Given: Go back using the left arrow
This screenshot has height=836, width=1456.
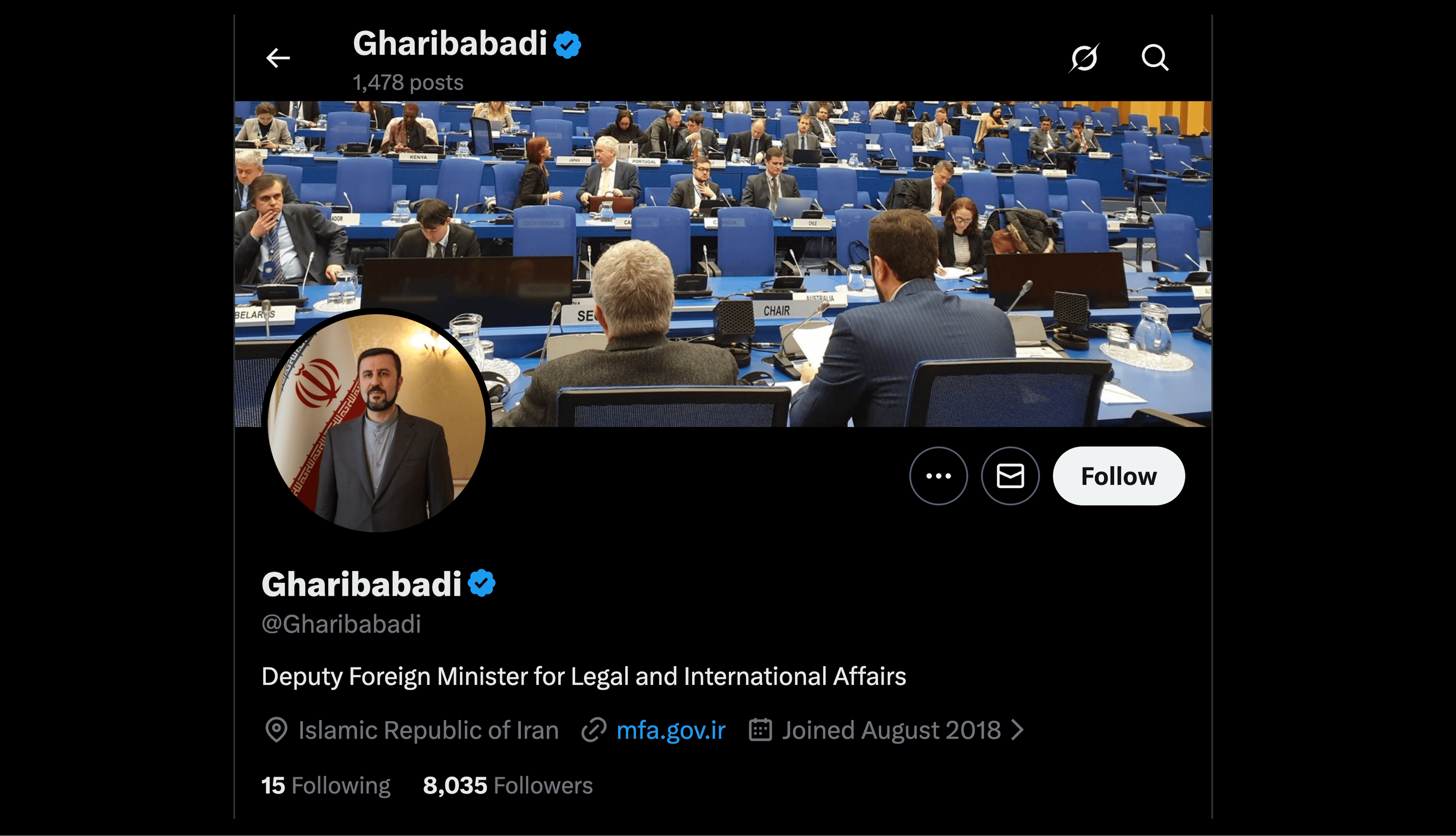Looking at the screenshot, I should pos(278,58).
